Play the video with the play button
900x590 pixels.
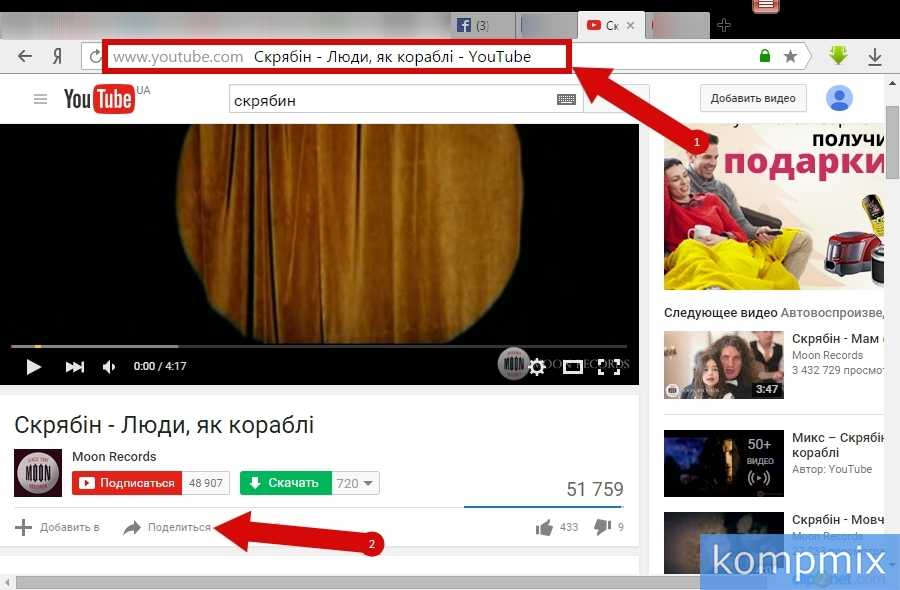pos(33,366)
